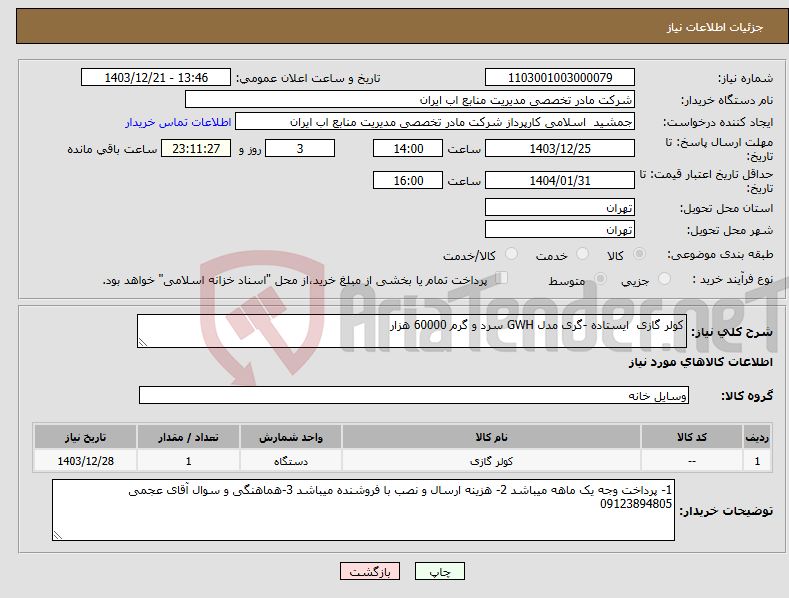Click the validity time field 16:00
The image size is (789, 598).
click(408, 180)
